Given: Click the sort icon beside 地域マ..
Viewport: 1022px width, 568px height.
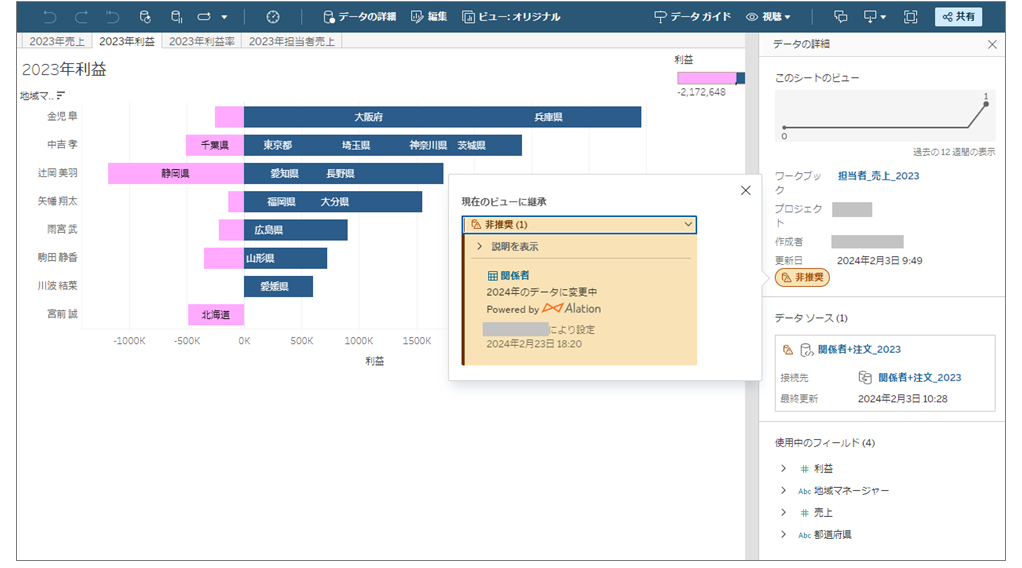Looking at the screenshot, I should pos(61,95).
